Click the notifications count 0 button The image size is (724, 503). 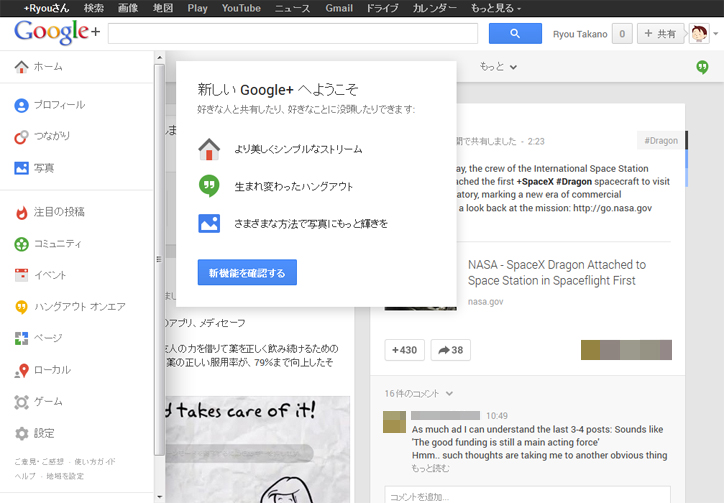622,34
